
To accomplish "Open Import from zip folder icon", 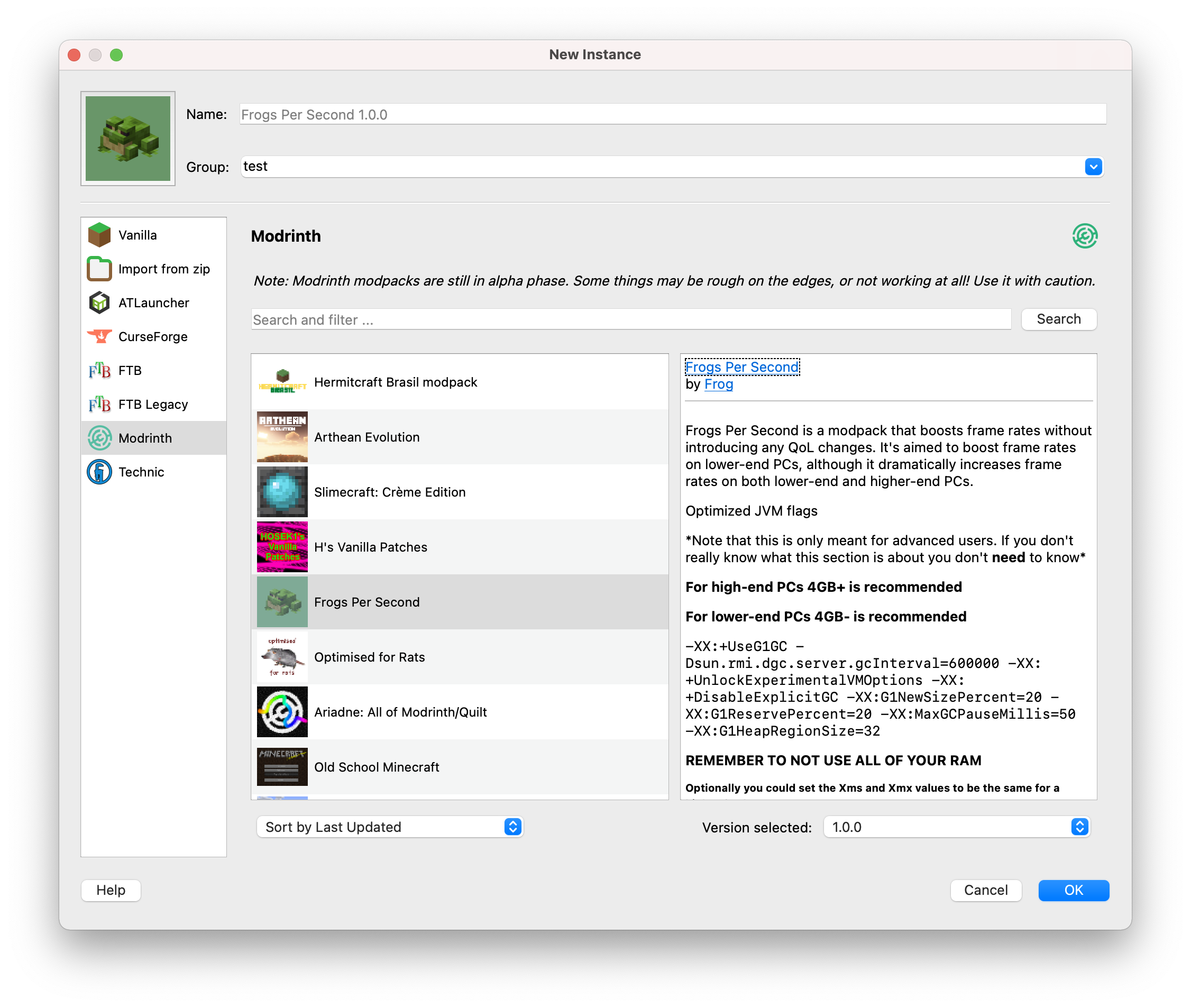I will [99, 269].
